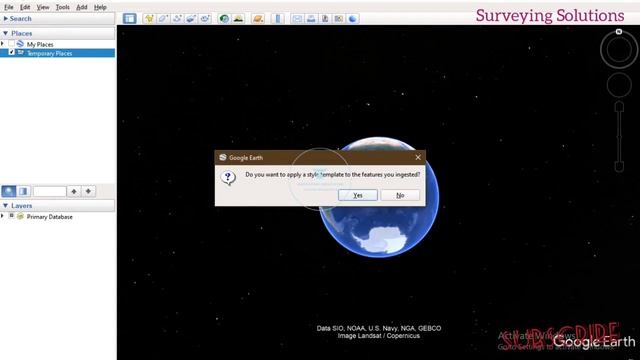Click the question mark dialog icon
Viewport: 640px width, 360px height.
(x=228, y=178)
